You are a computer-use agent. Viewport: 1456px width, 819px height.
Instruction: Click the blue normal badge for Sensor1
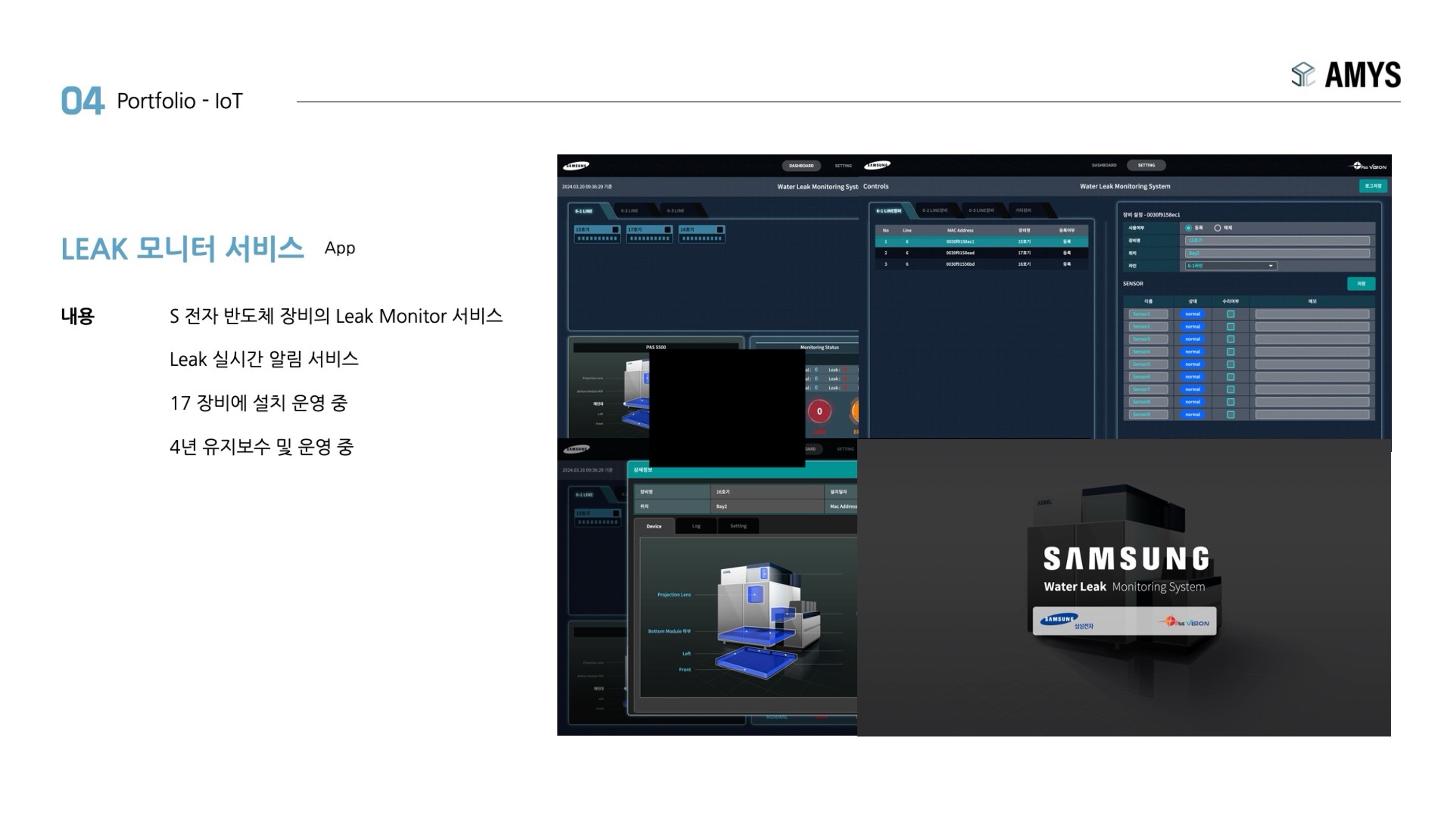click(x=1192, y=314)
